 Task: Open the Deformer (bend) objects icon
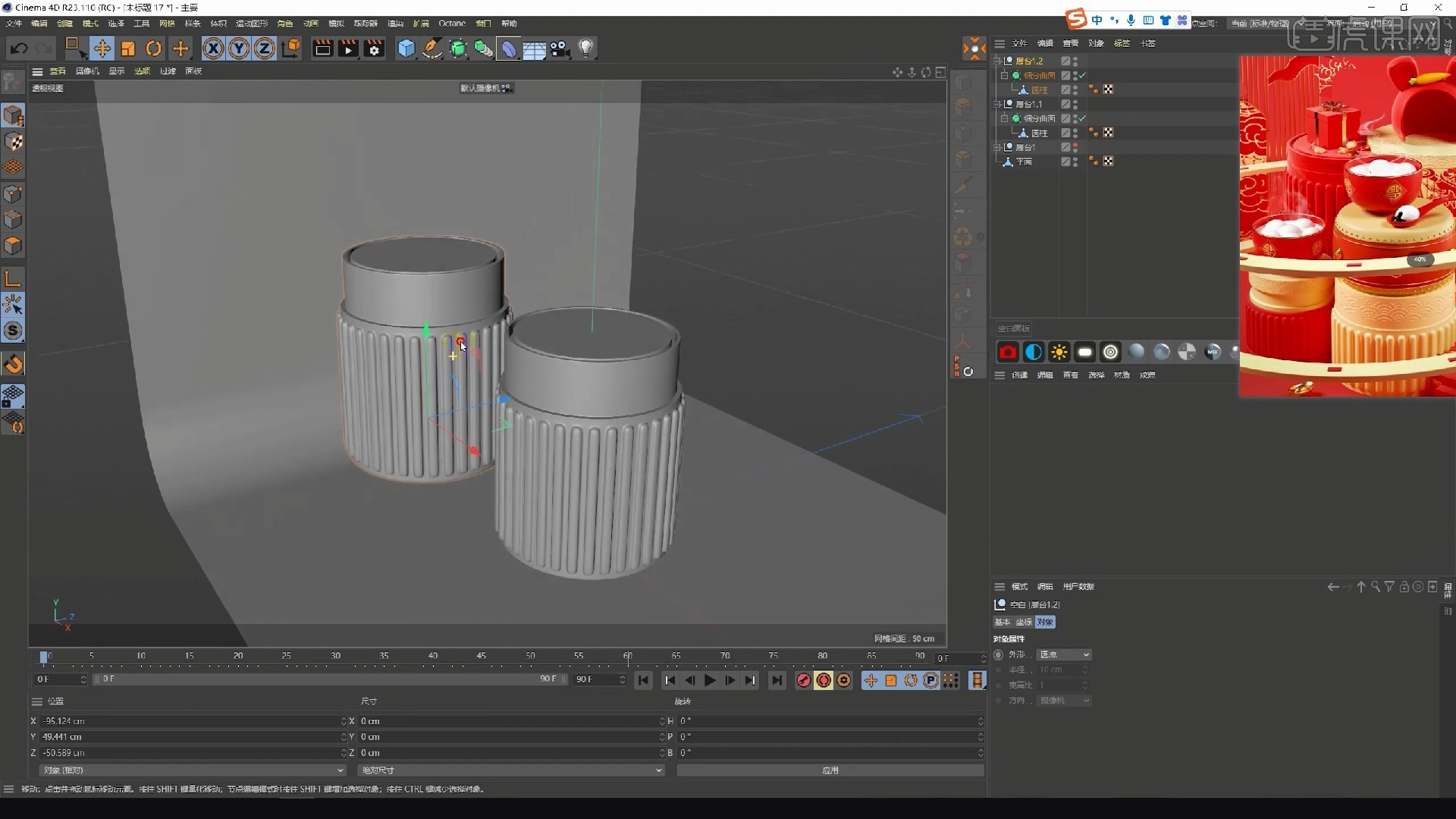tap(509, 49)
